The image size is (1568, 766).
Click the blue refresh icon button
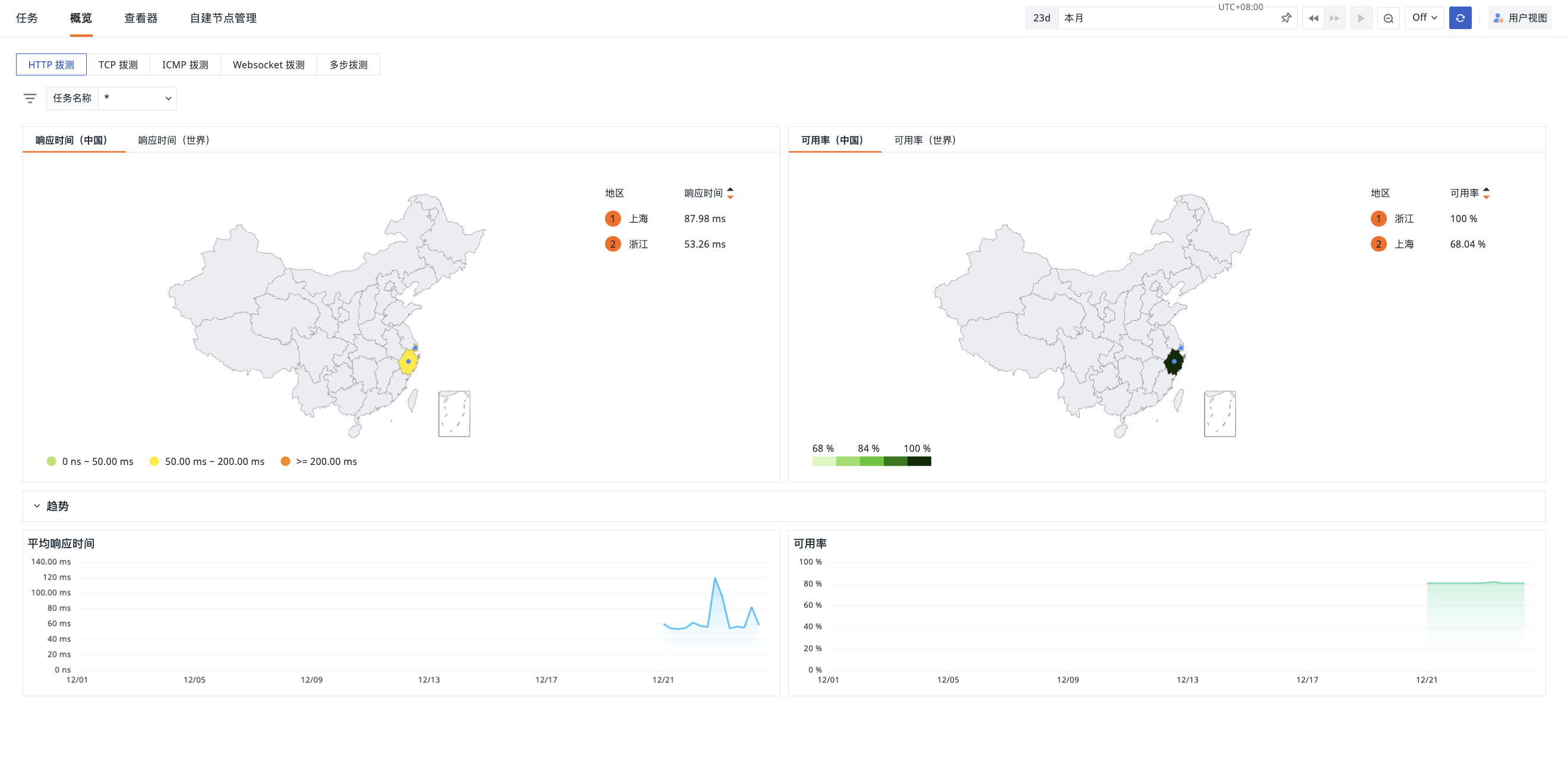point(1460,18)
